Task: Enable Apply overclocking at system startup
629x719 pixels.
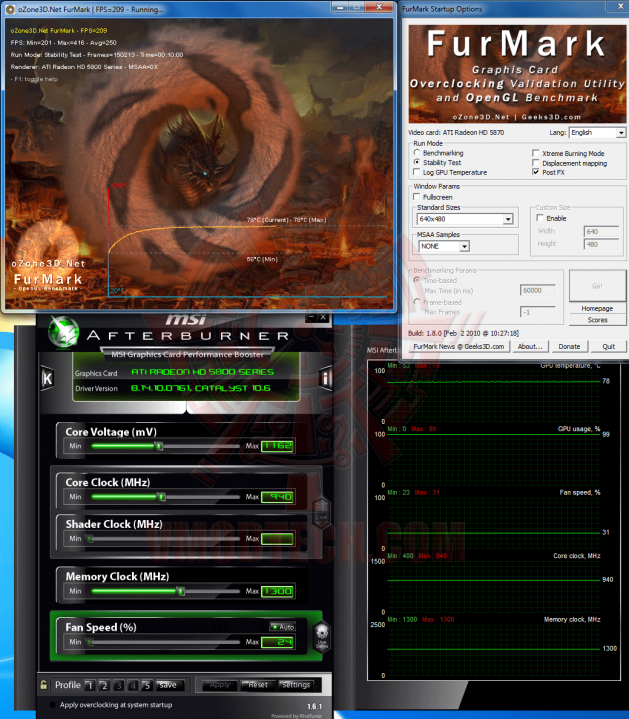Action: click(x=52, y=705)
